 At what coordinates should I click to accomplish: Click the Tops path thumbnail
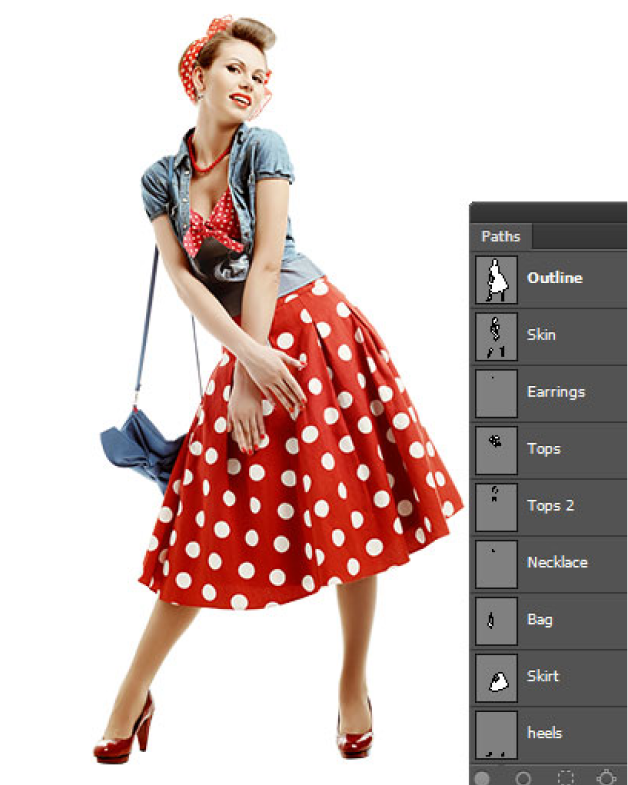click(496, 451)
